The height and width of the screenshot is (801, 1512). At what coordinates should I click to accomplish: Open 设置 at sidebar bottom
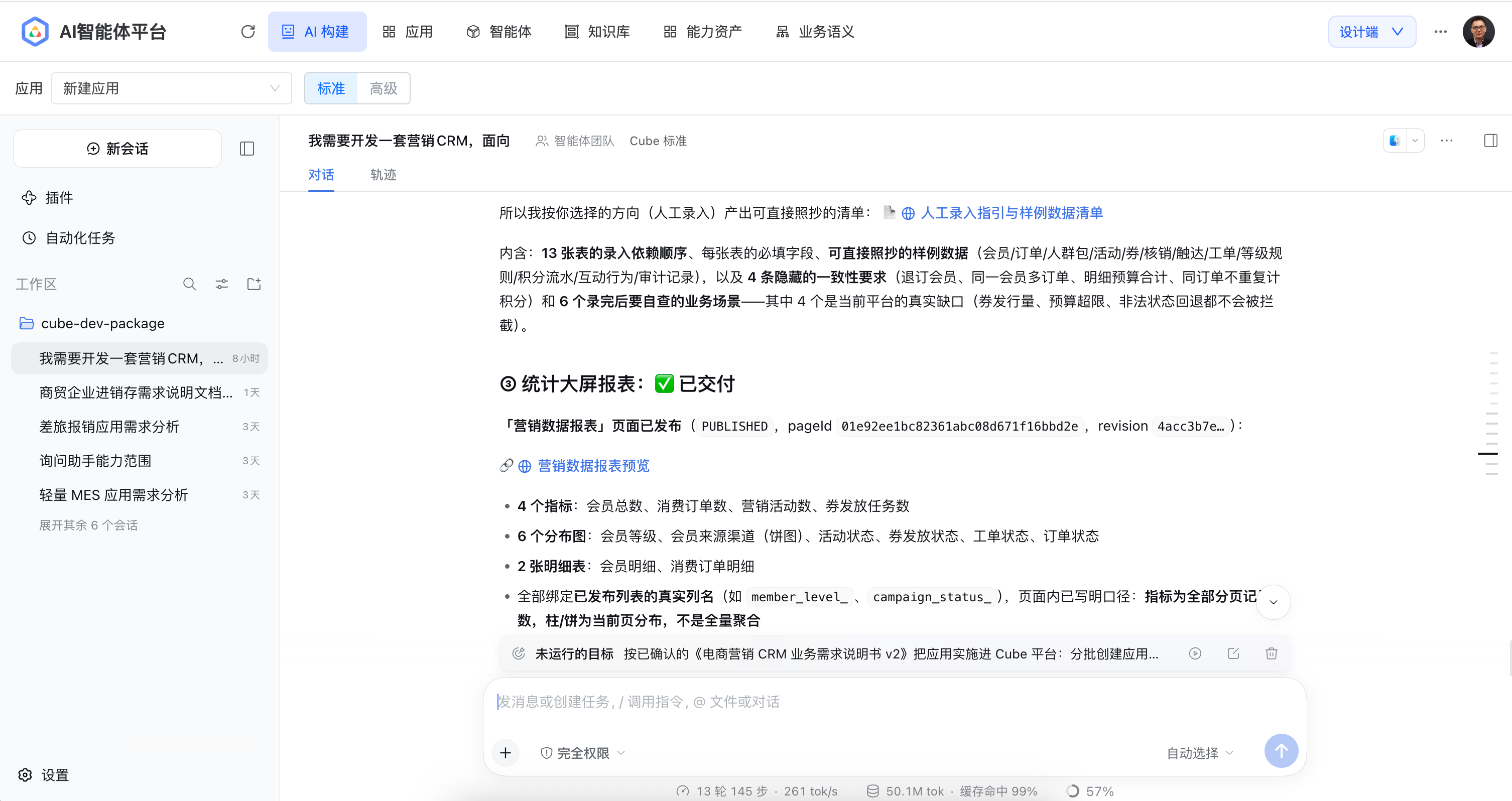click(44, 775)
